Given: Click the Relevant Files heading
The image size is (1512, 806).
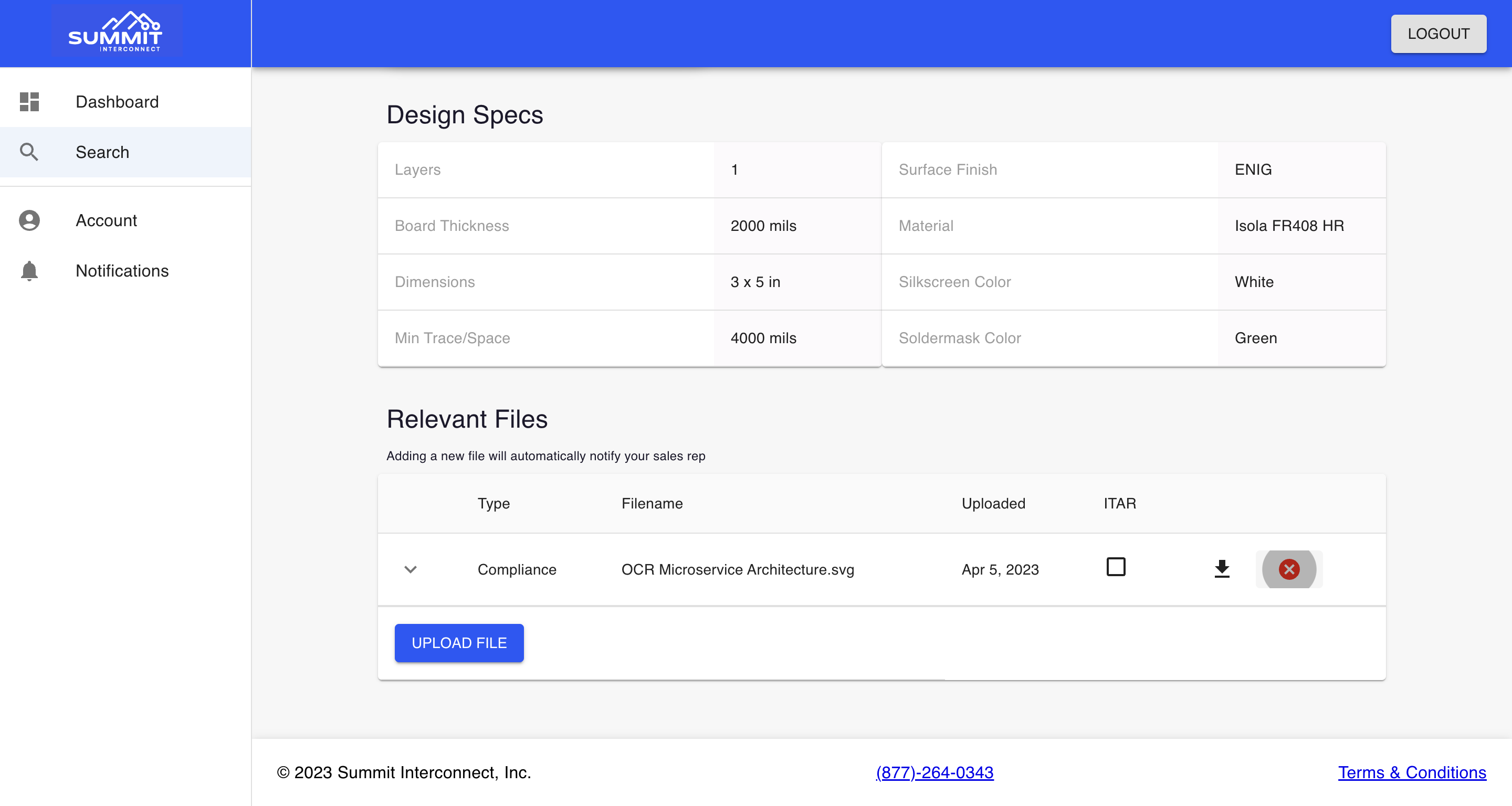Looking at the screenshot, I should [x=467, y=419].
